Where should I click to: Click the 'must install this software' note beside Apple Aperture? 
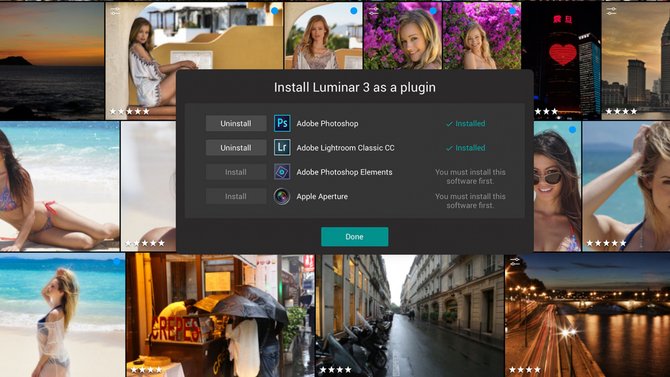470,201
